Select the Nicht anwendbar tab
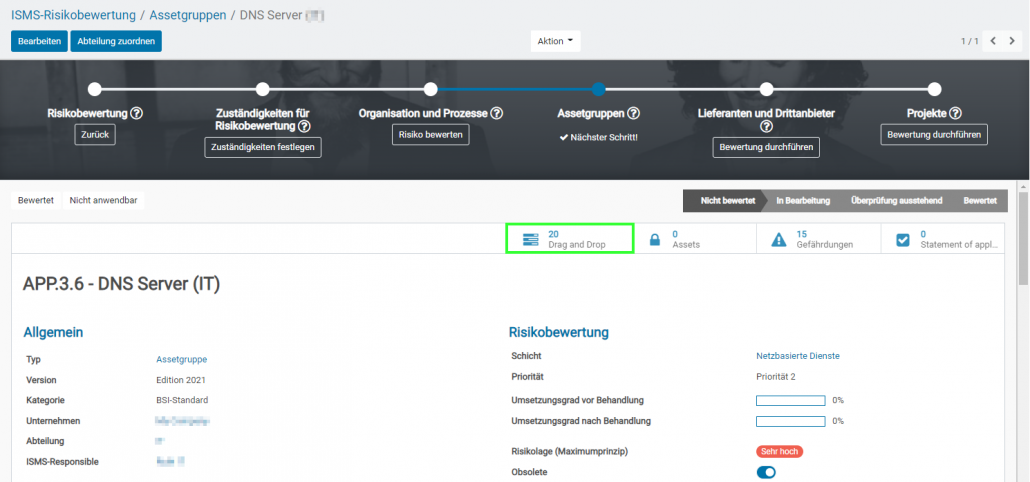The height and width of the screenshot is (482, 1030). pos(103,200)
